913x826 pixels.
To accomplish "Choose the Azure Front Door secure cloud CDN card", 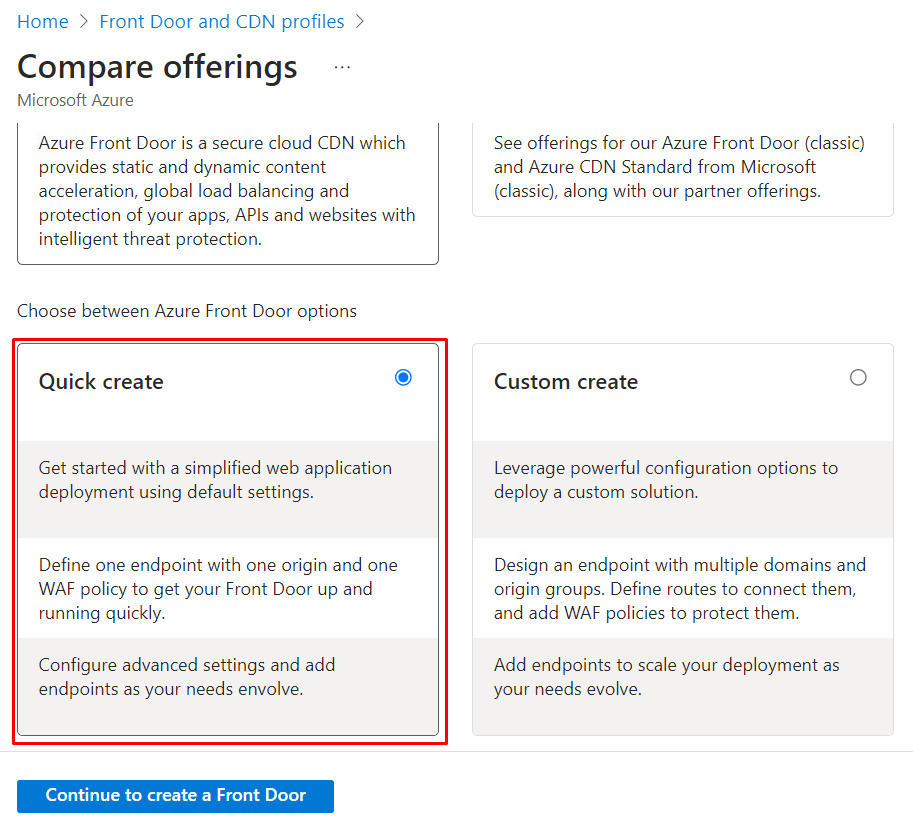I will tap(227, 190).
